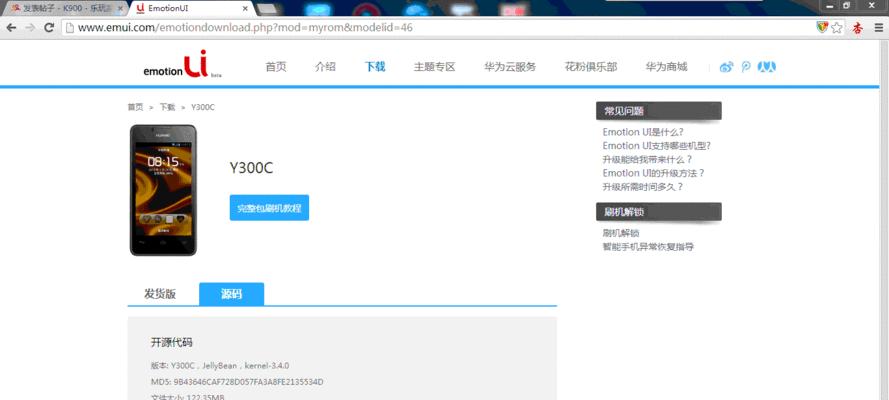Open a new tab with the new tab button

(x=266, y=8)
